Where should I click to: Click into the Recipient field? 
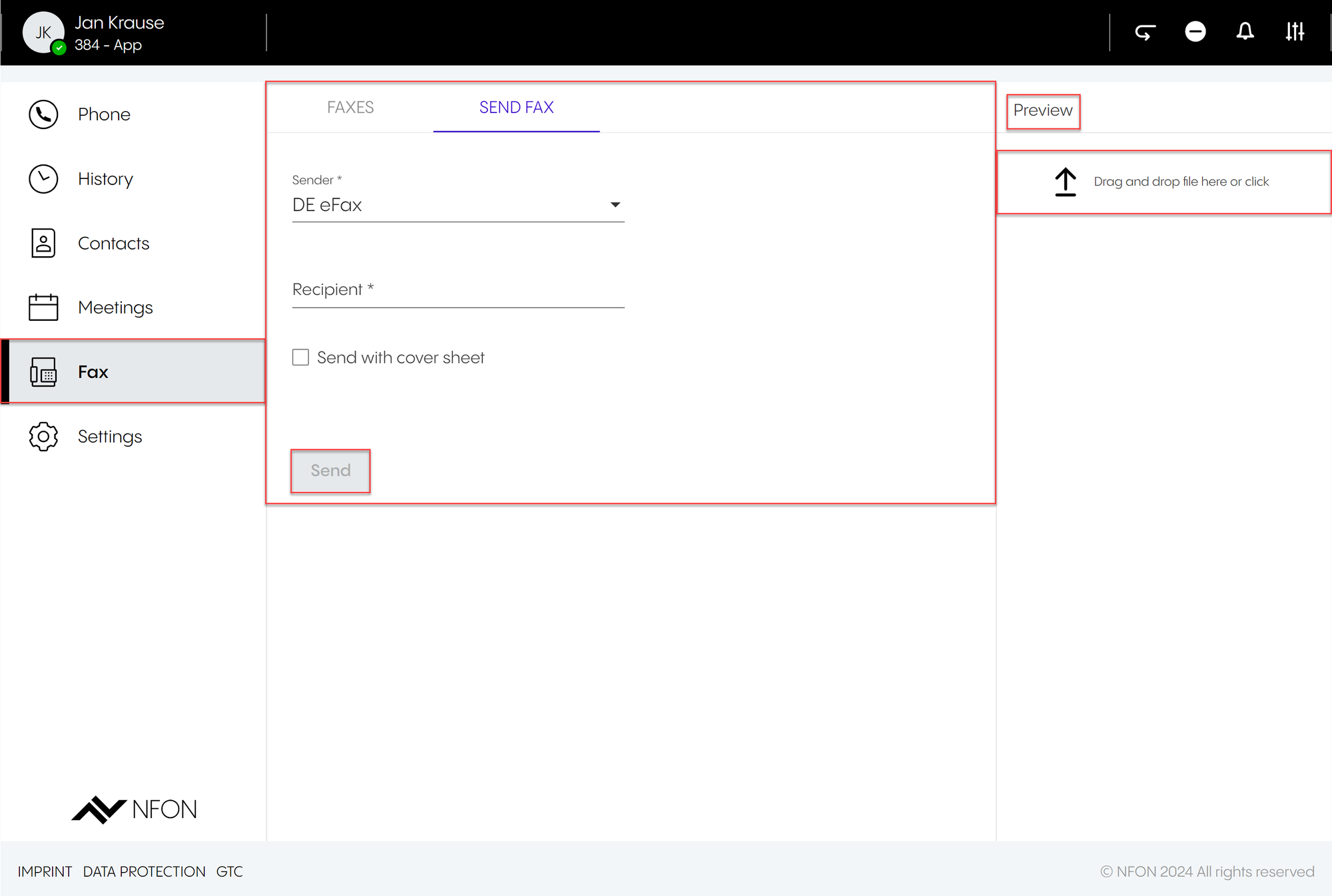pos(458,290)
